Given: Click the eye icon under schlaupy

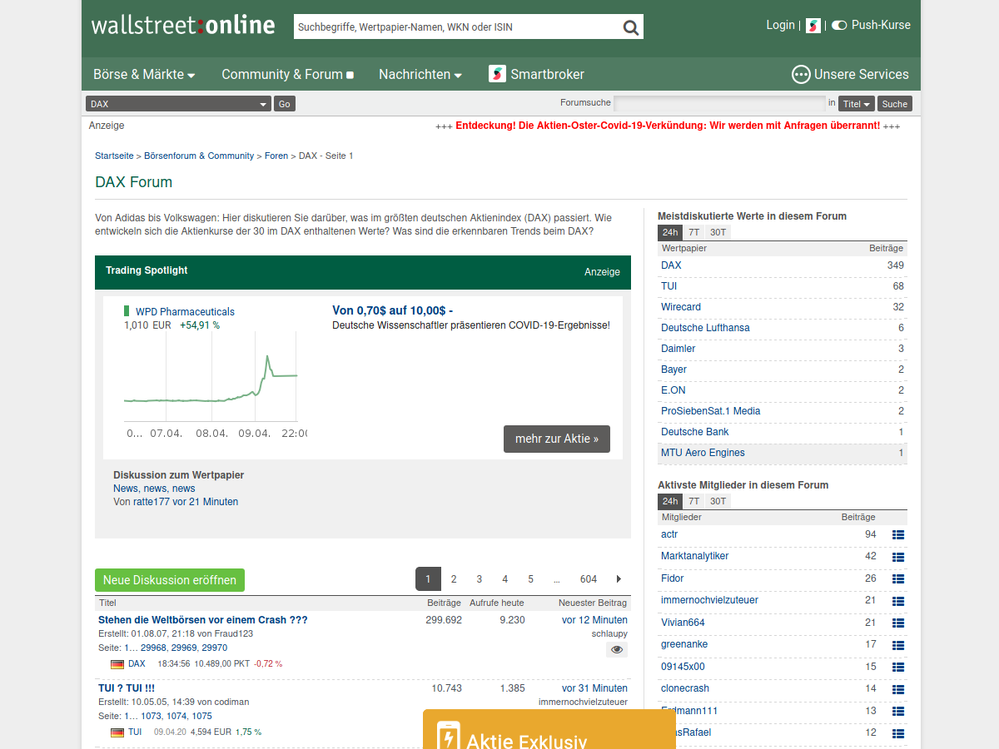Looking at the screenshot, I should 617,649.
